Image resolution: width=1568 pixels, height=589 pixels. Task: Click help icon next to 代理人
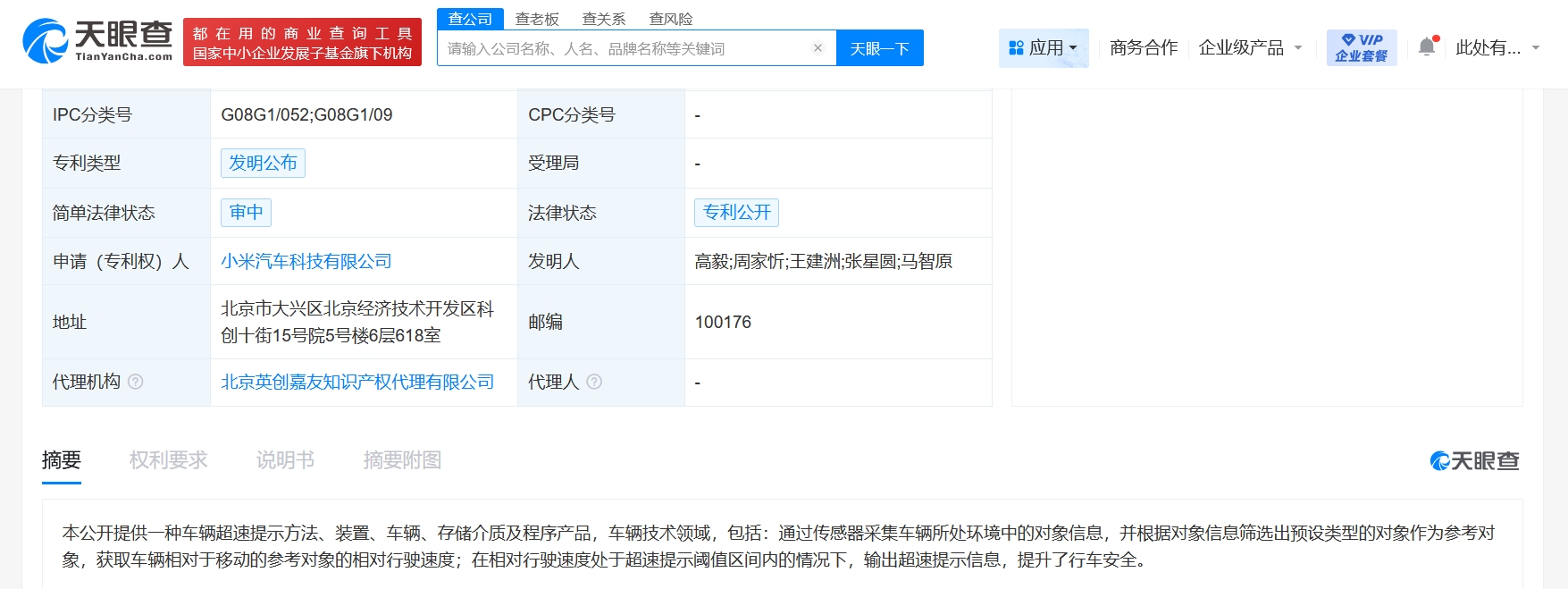(594, 382)
